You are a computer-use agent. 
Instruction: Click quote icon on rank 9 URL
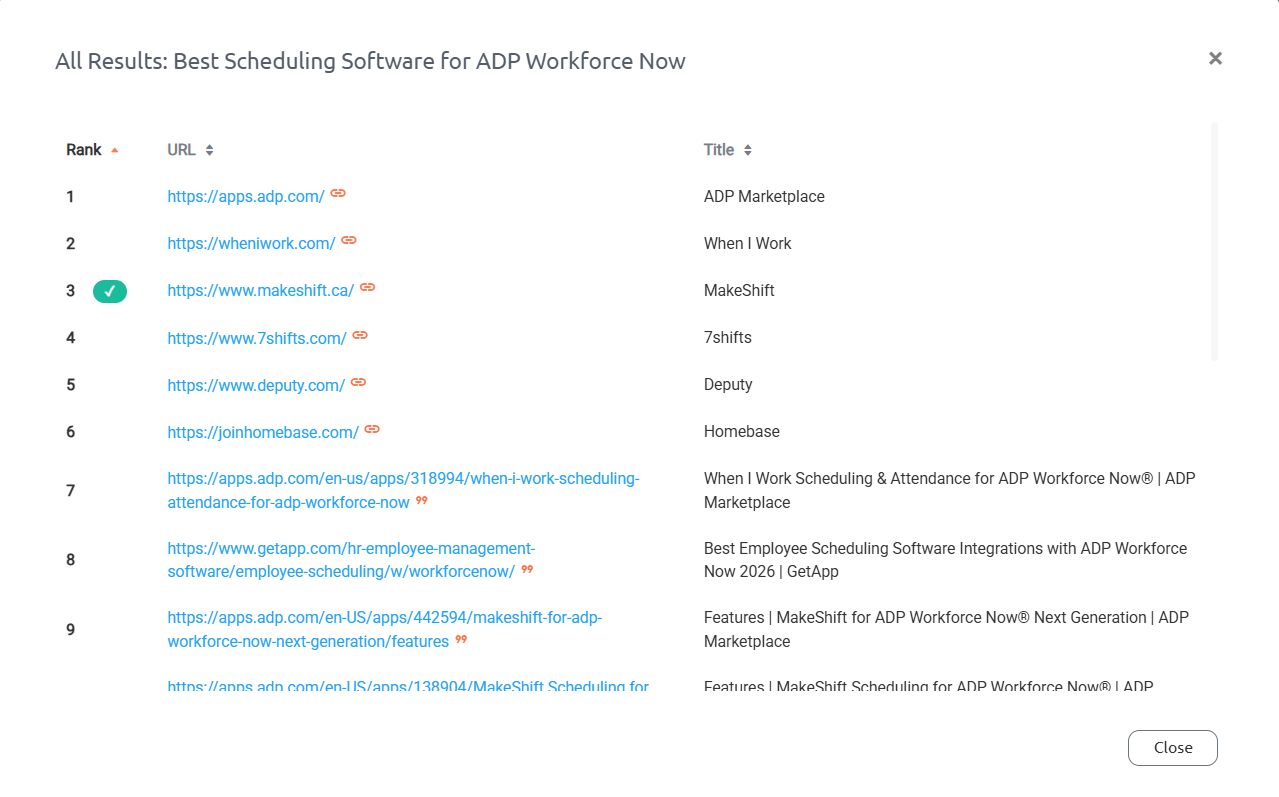point(461,639)
